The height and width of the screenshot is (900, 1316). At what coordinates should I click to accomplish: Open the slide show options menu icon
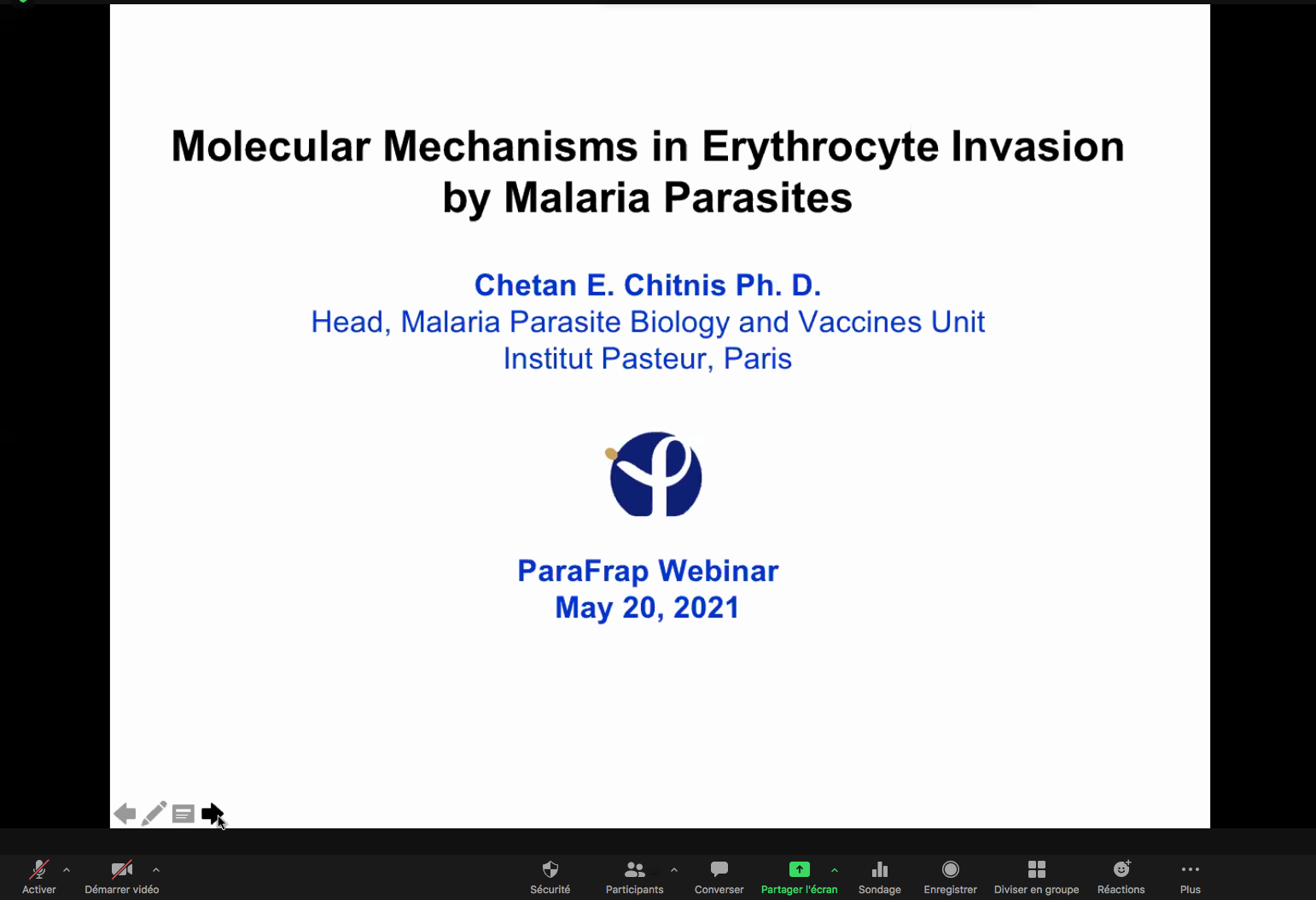click(183, 814)
